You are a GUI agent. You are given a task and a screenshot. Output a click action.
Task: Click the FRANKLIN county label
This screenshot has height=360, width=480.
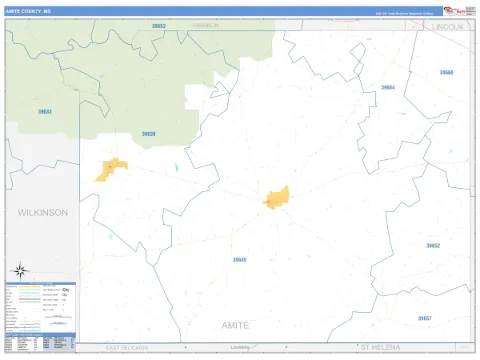(205, 25)
